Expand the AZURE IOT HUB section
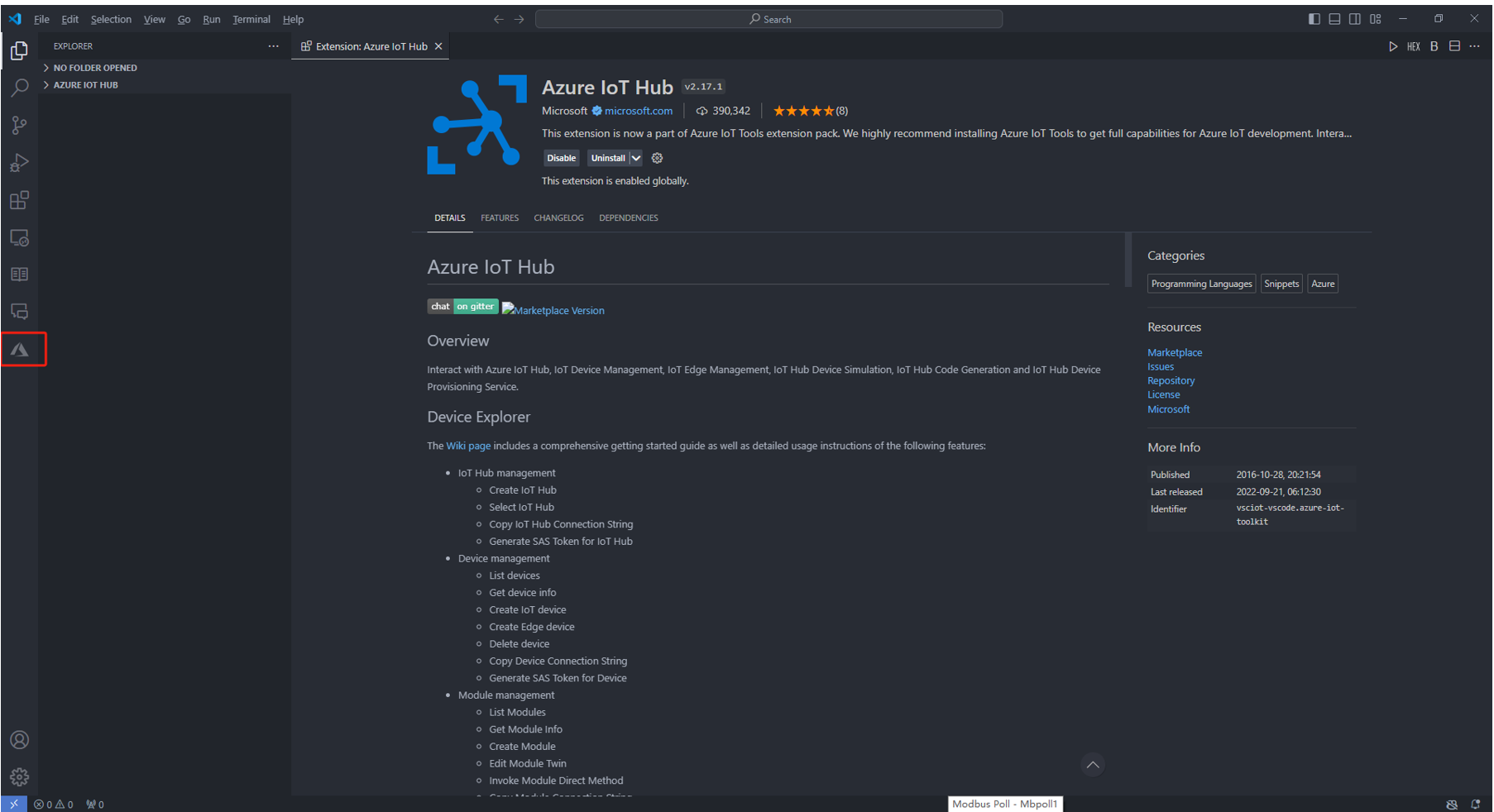 pyautogui.click(x=85, y=85)
